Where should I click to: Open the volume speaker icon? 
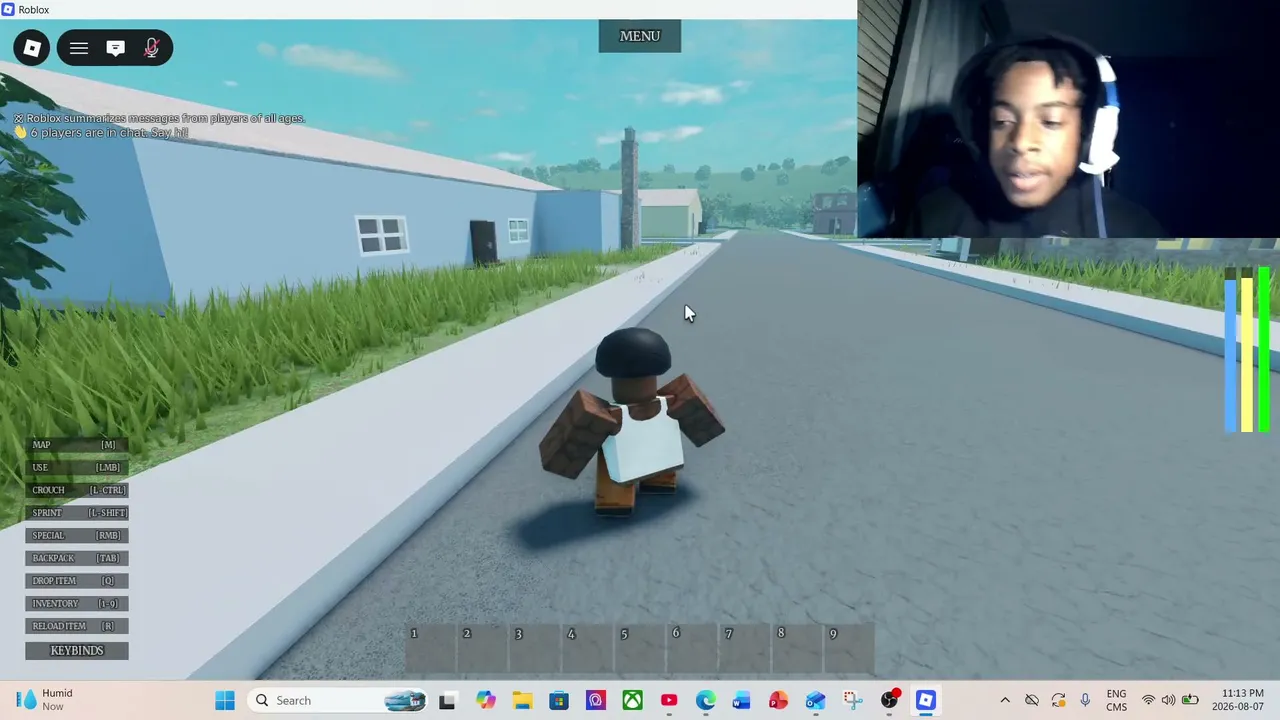[x=1168, y=700]
